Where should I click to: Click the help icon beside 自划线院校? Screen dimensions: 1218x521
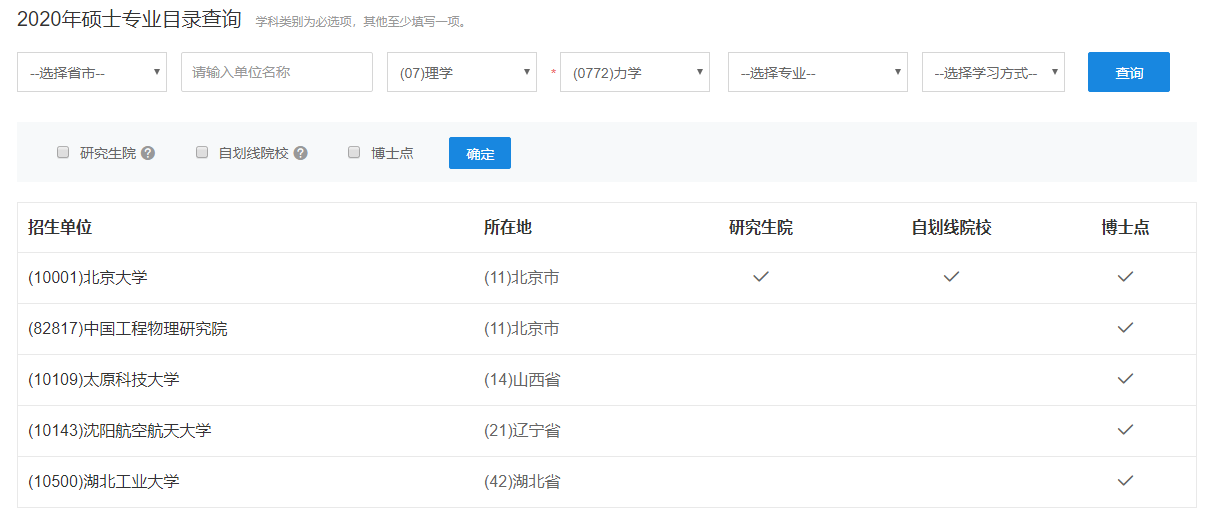click(x=300, y=153)
